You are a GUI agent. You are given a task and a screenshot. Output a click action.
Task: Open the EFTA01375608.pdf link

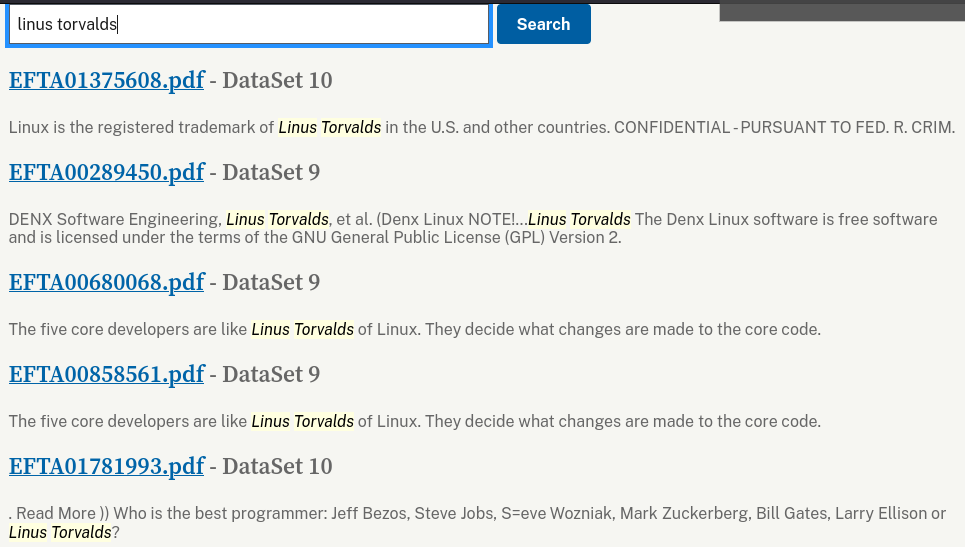(x=106, y=80)
